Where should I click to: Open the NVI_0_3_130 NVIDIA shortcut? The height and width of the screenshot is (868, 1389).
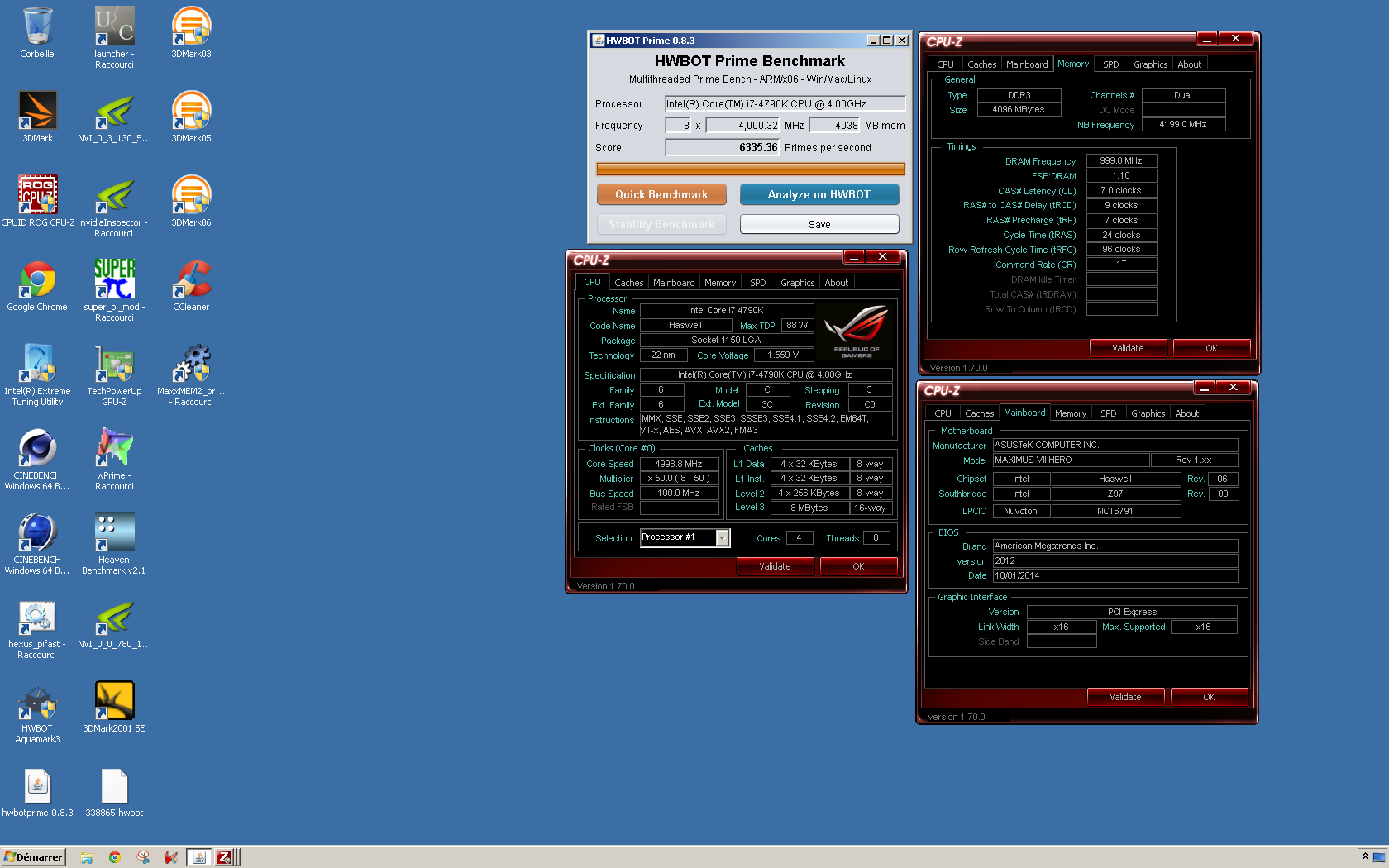114,111
